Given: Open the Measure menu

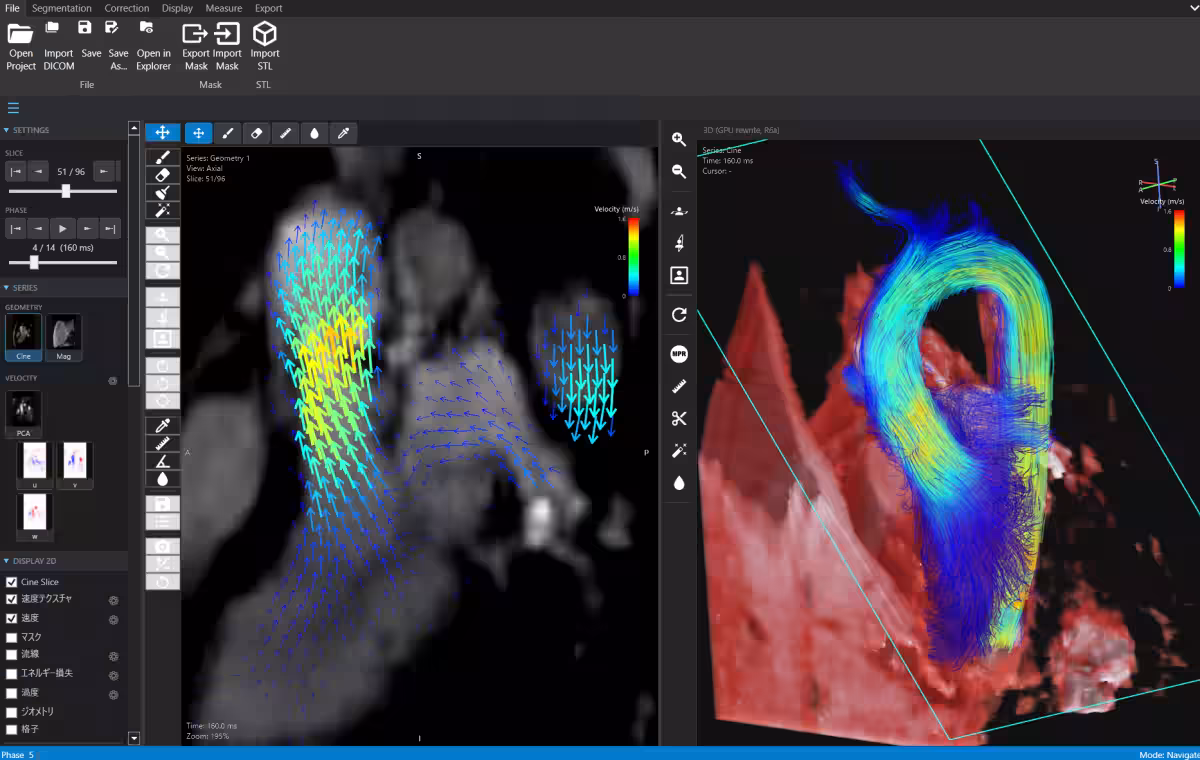Looking at the screenshot, I should pyautogui.click(x=223, y=8).
